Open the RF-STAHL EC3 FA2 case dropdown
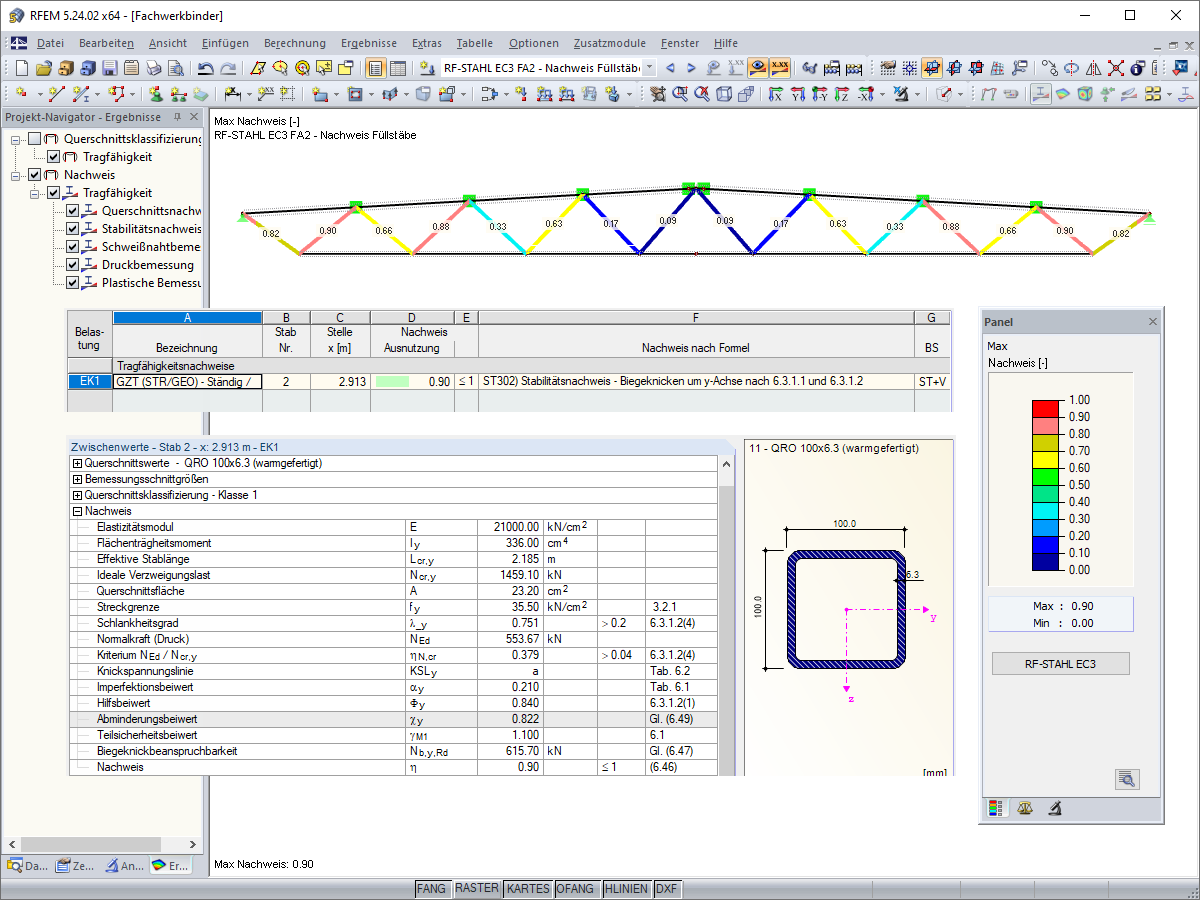 (x=649, y=68)
